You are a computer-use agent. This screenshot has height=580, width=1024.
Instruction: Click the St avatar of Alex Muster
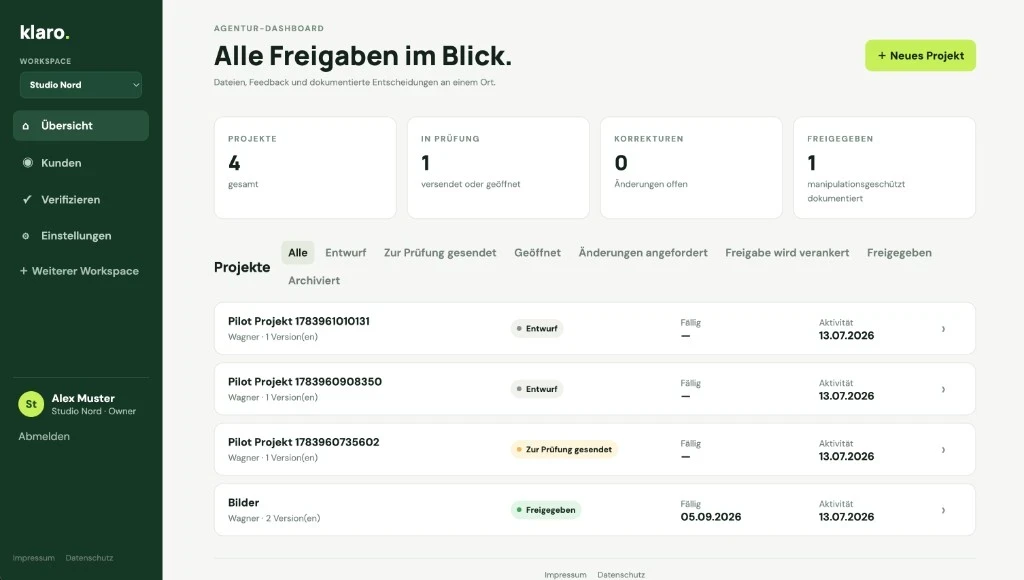pyautogui.click(x=31, y=404)
